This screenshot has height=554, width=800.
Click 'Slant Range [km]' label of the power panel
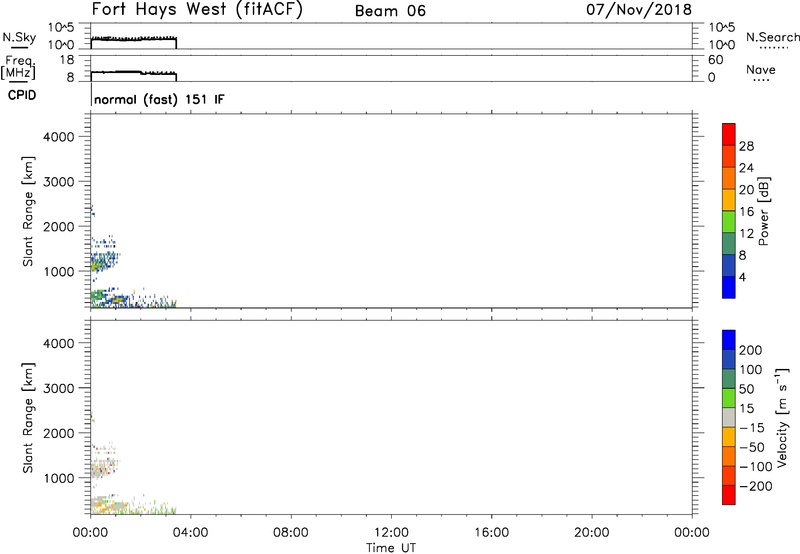coord(28,211)
